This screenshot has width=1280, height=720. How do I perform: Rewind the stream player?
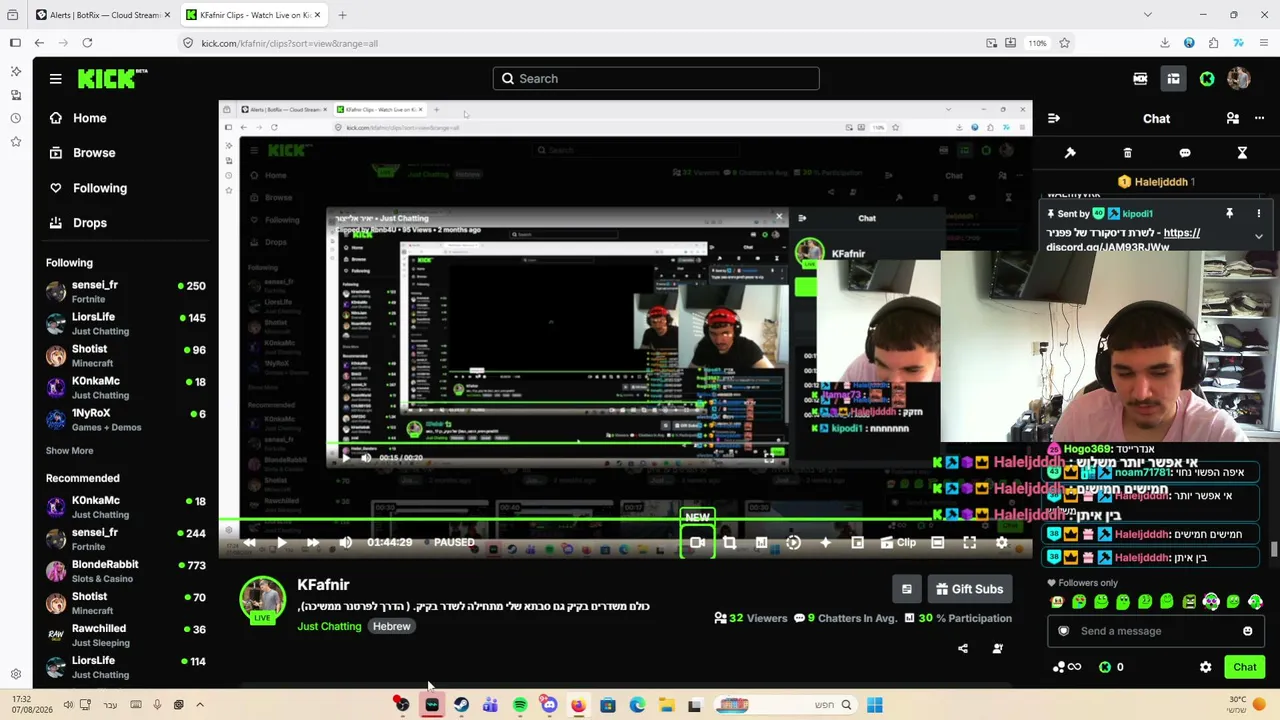tap(250, 543)
